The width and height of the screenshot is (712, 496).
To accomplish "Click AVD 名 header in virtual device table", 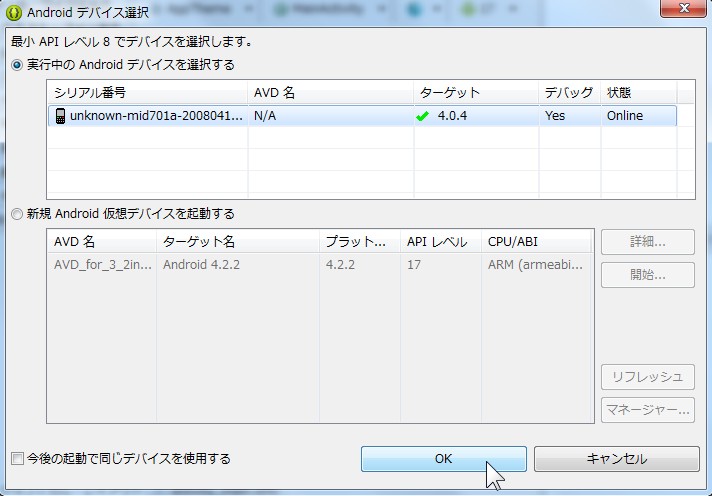I will 102,242.
